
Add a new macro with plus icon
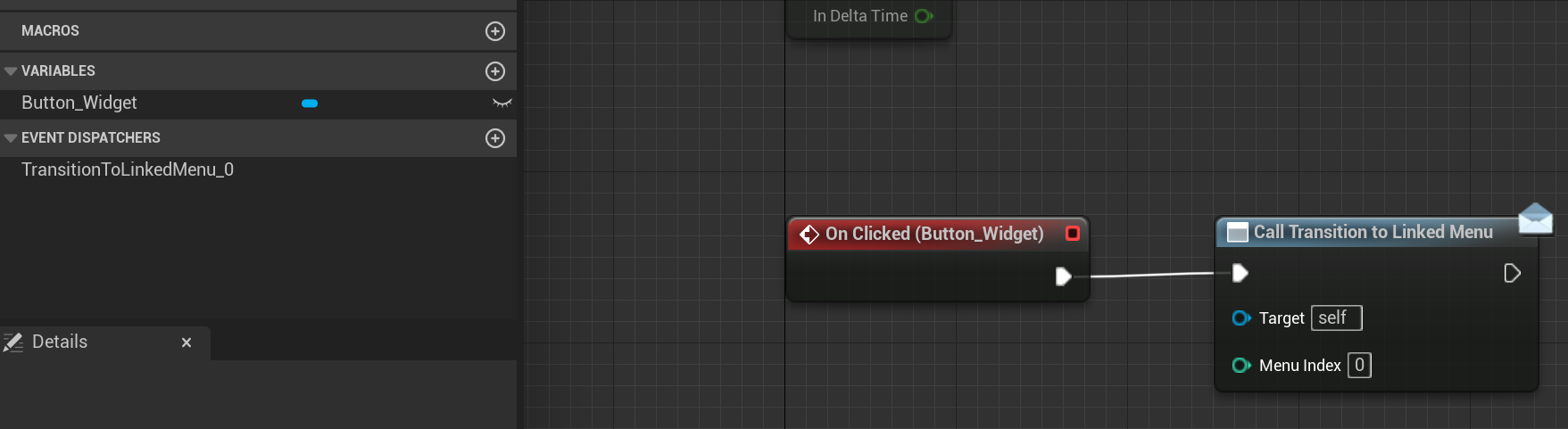click(495, 31)
